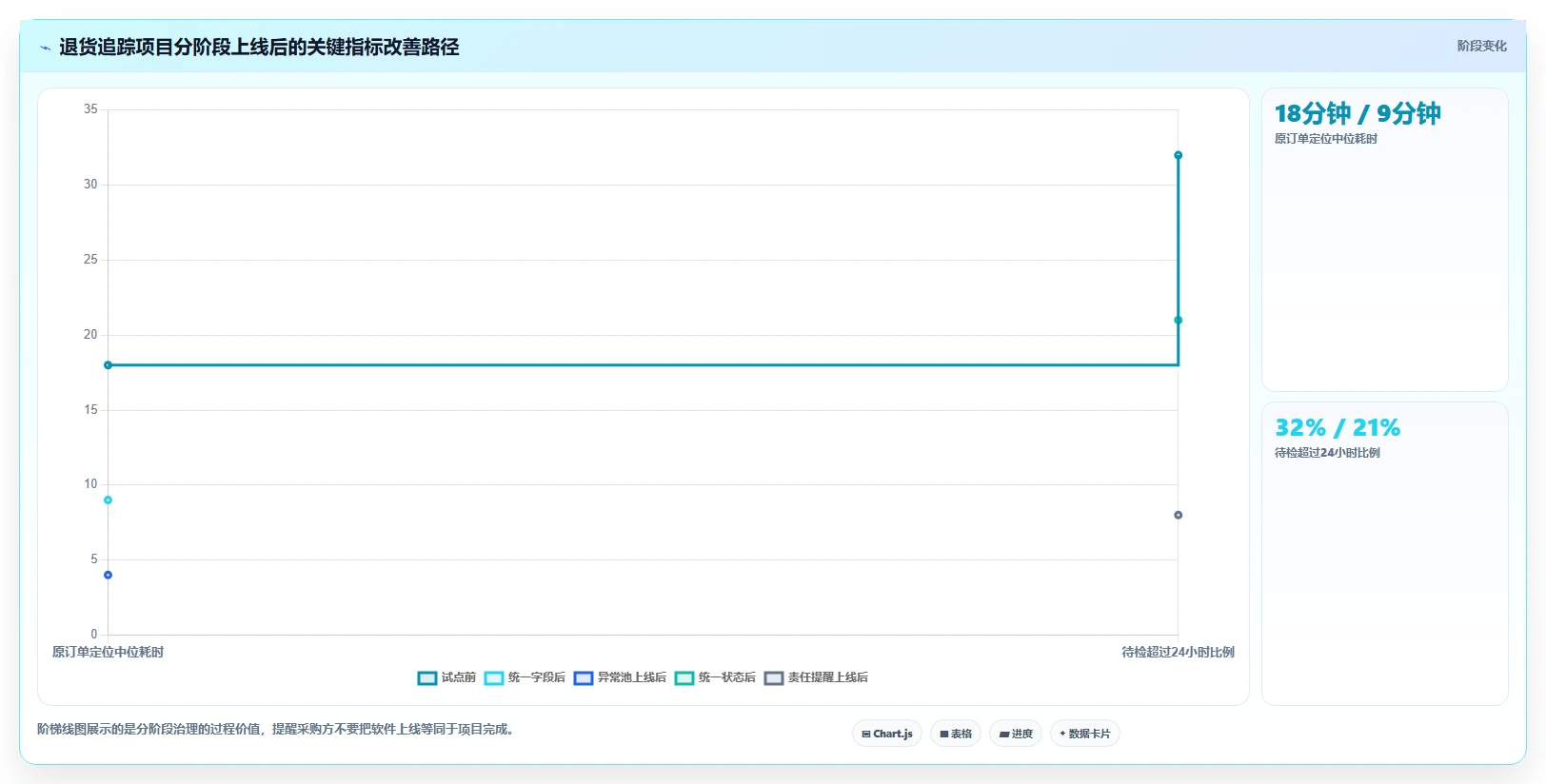Click the y-axis tick label 20
The image size is (1546, 784).
(90, 335)
